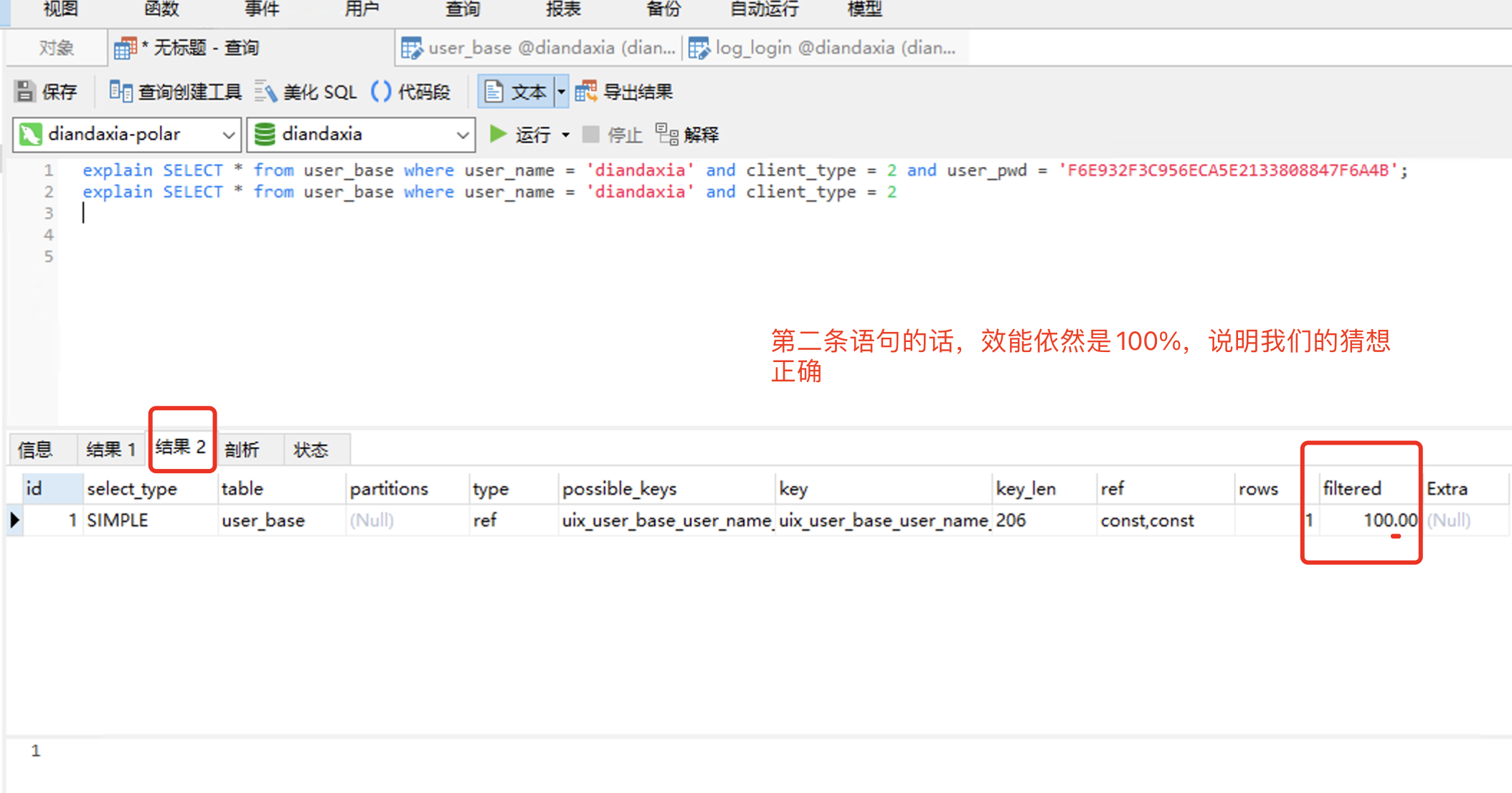1512x793 pixels.
Task: Click the Explain (解释) icon
Action: click(666, 134)
